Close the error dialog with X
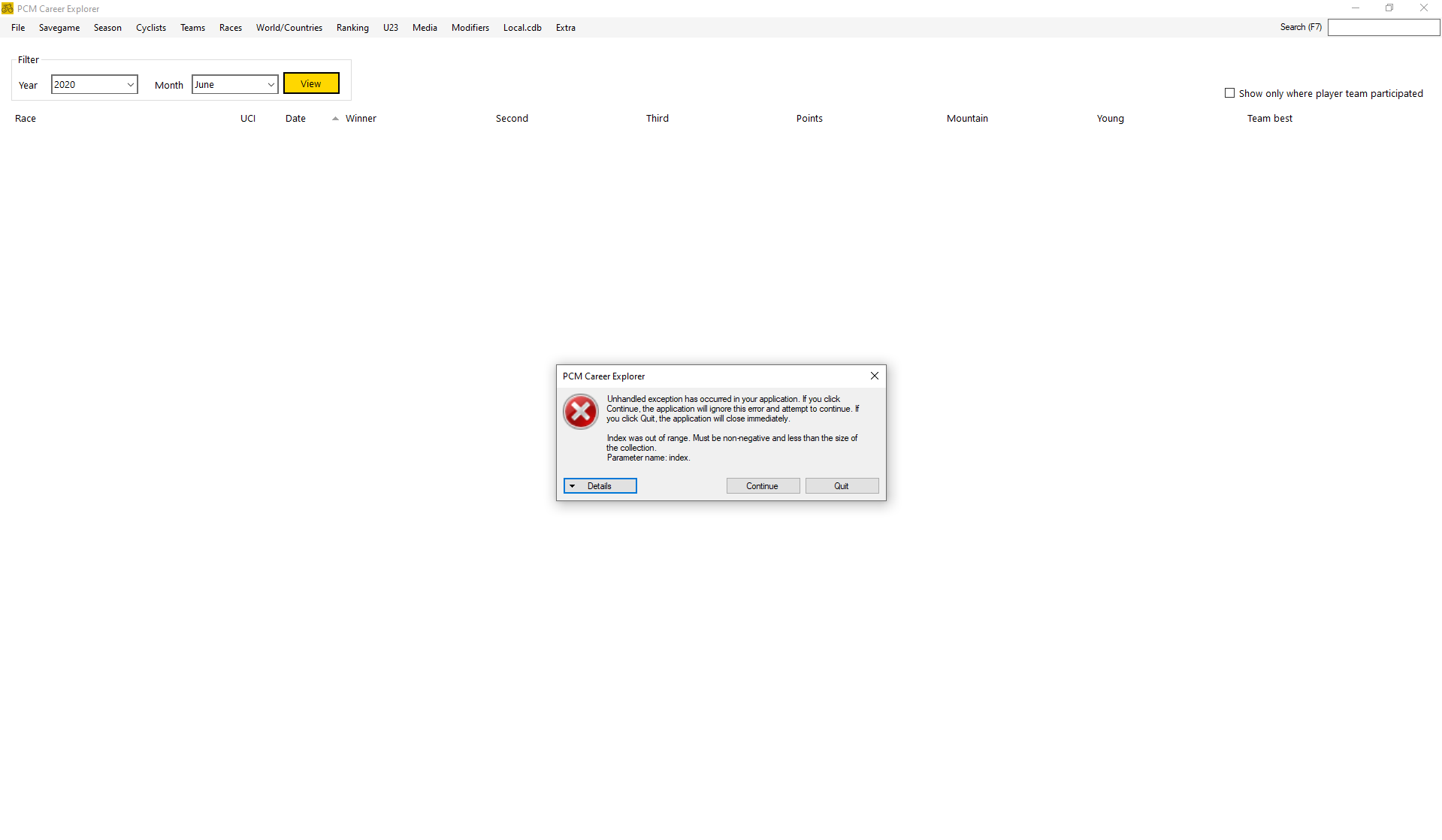Screen dimensions: 1442x840 [874, 376]
